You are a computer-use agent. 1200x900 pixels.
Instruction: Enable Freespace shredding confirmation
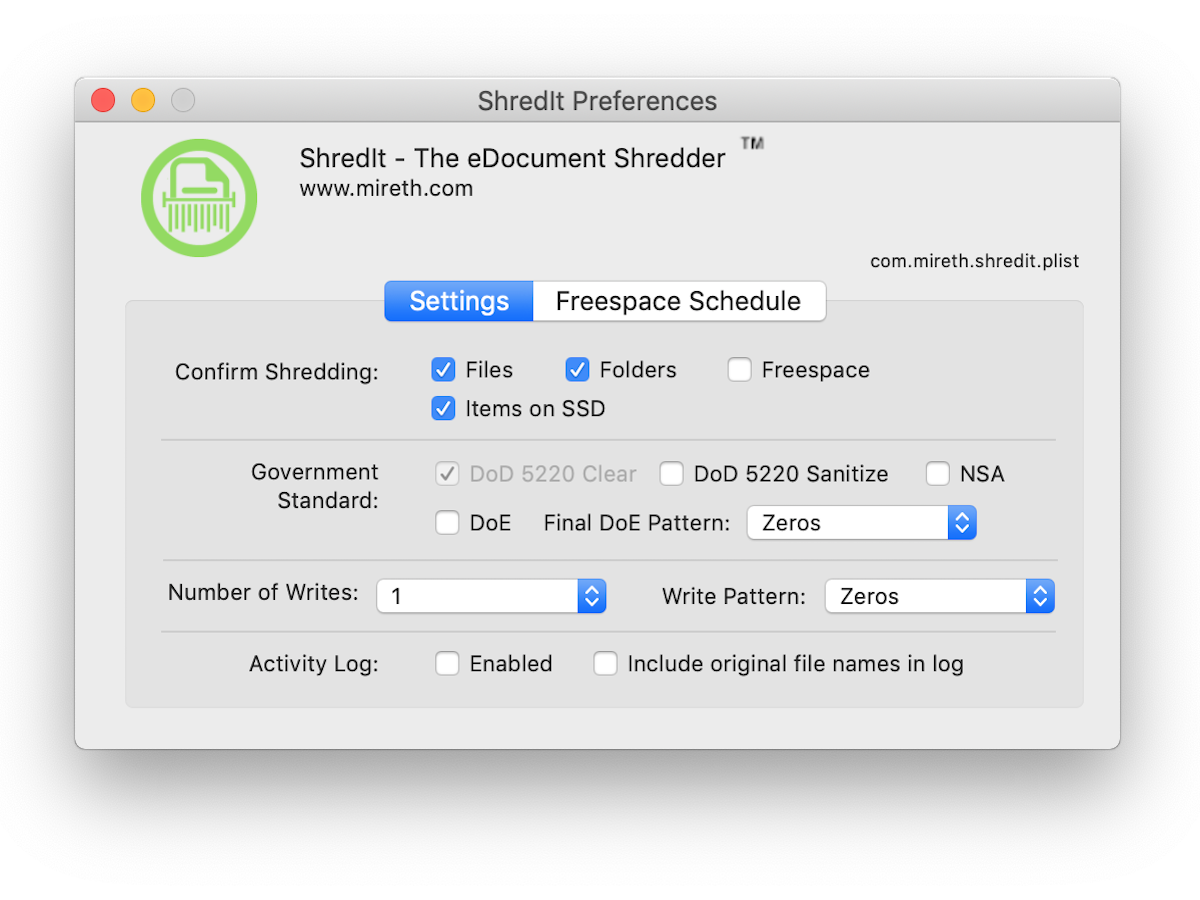(740, 370)
